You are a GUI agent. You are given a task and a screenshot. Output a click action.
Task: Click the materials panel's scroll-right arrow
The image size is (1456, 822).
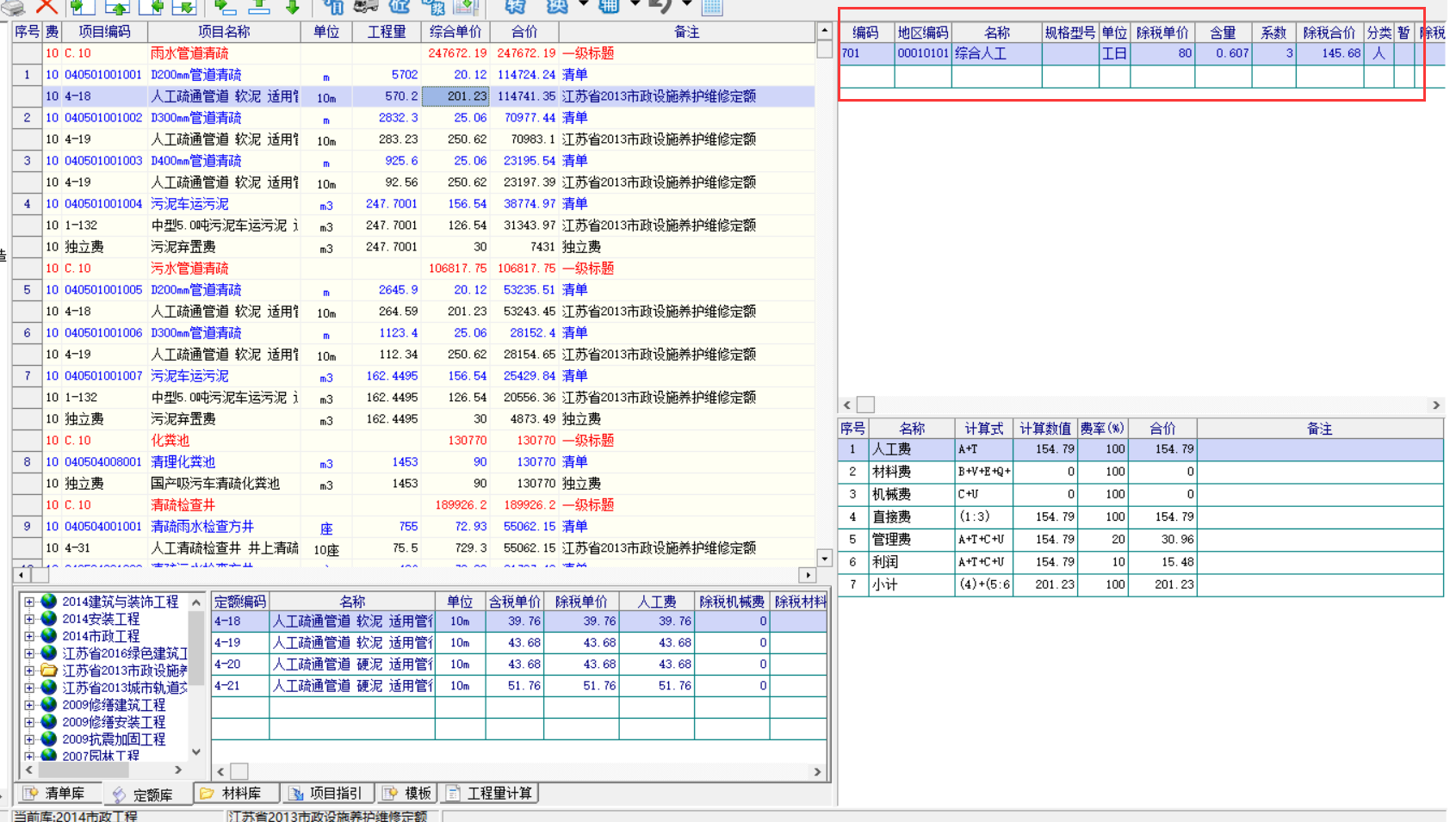coord(1435,405)
